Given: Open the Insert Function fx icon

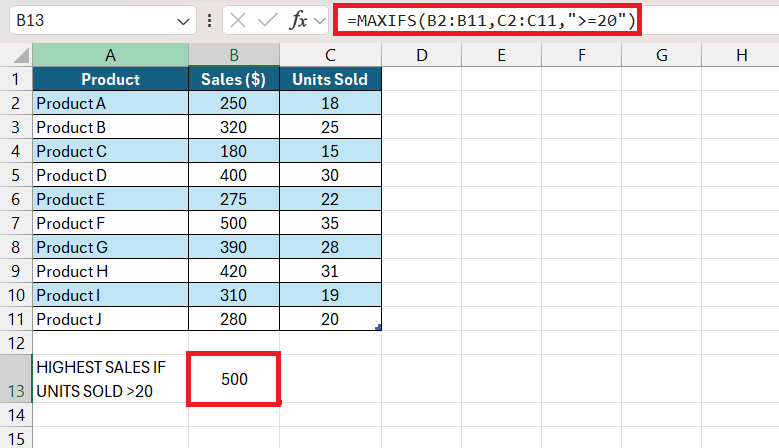Looking at the screenshot, I should pos(298,20).
